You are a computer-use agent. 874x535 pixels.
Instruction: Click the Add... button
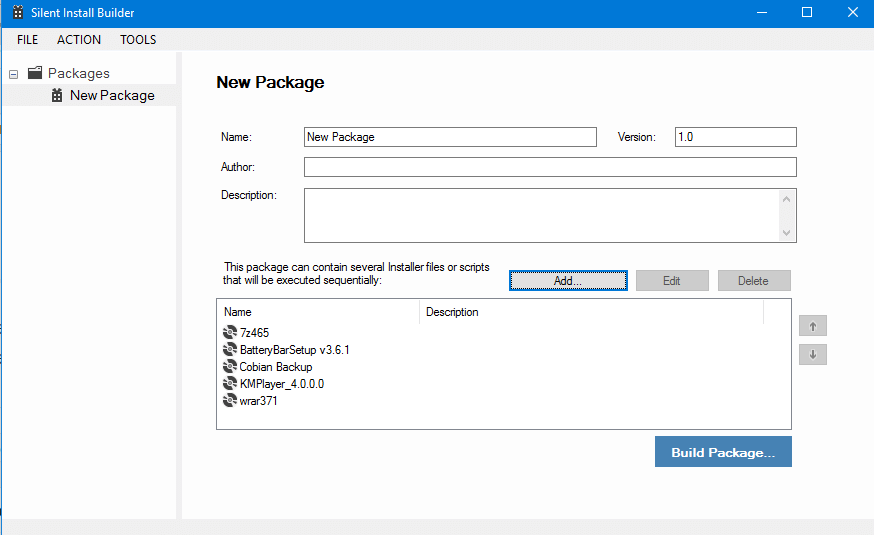[x=568, y=280]
